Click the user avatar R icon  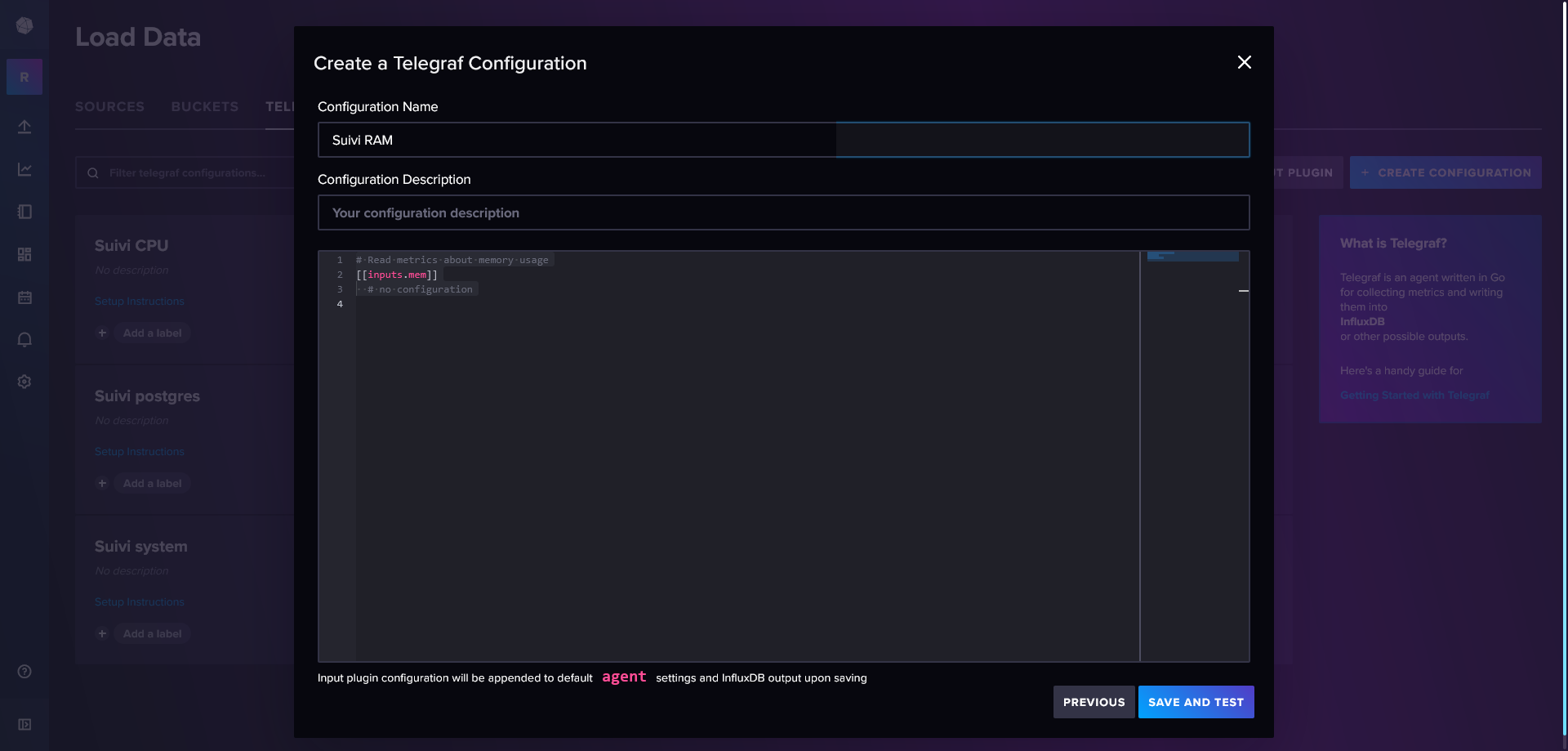point(24,77)
